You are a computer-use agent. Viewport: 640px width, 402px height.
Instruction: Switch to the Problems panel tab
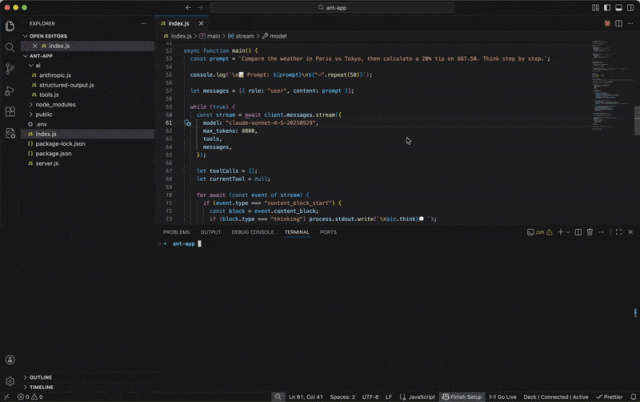[x=176, y=232]
